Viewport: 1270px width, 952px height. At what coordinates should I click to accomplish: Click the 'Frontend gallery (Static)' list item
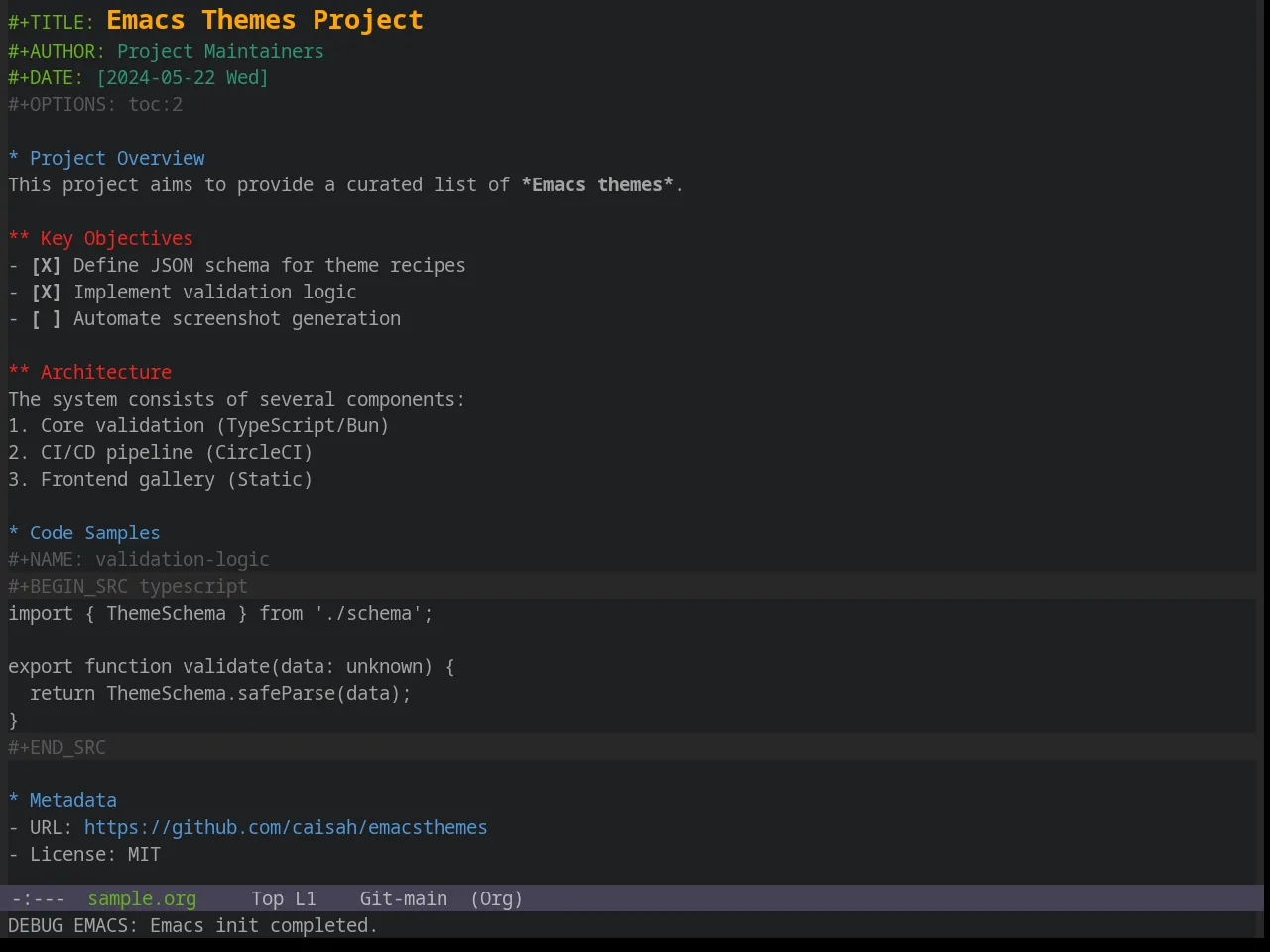(x=161, y=480)
